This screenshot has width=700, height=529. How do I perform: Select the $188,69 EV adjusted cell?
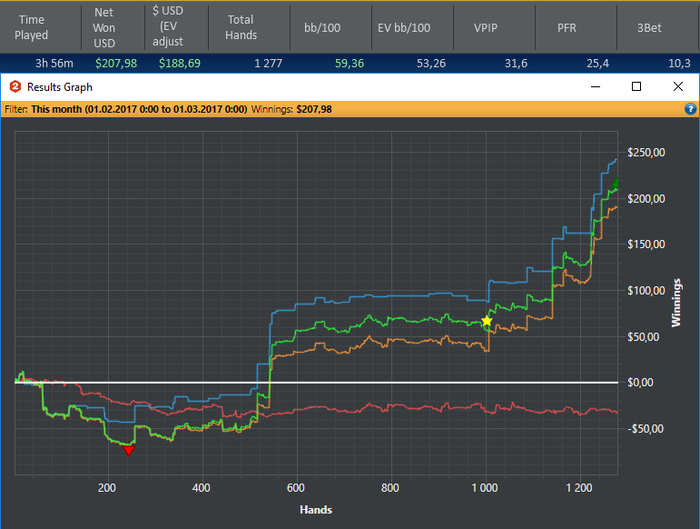[180, 63]
